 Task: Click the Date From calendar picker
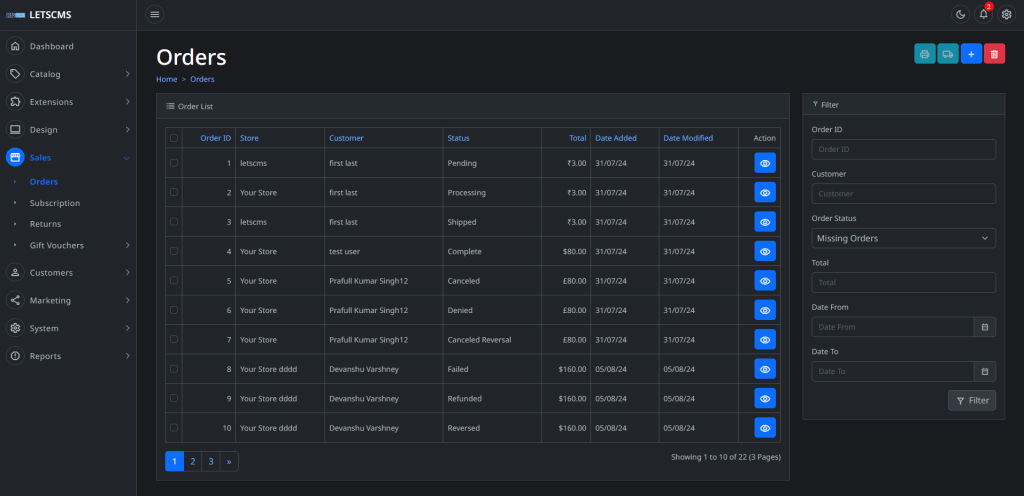tap(984, 327)
